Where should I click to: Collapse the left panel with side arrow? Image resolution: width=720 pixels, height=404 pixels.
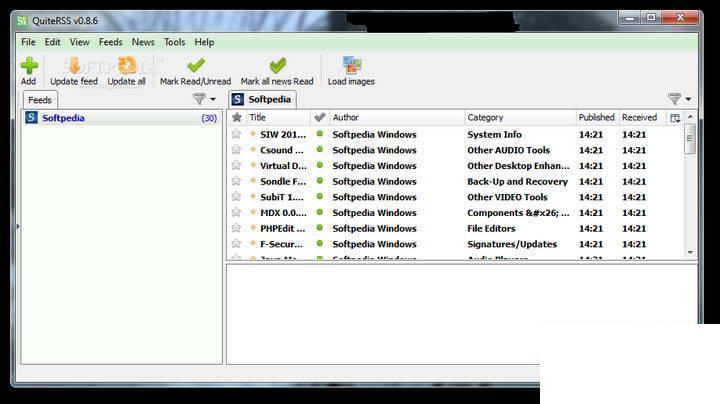[x=18, y=226]
